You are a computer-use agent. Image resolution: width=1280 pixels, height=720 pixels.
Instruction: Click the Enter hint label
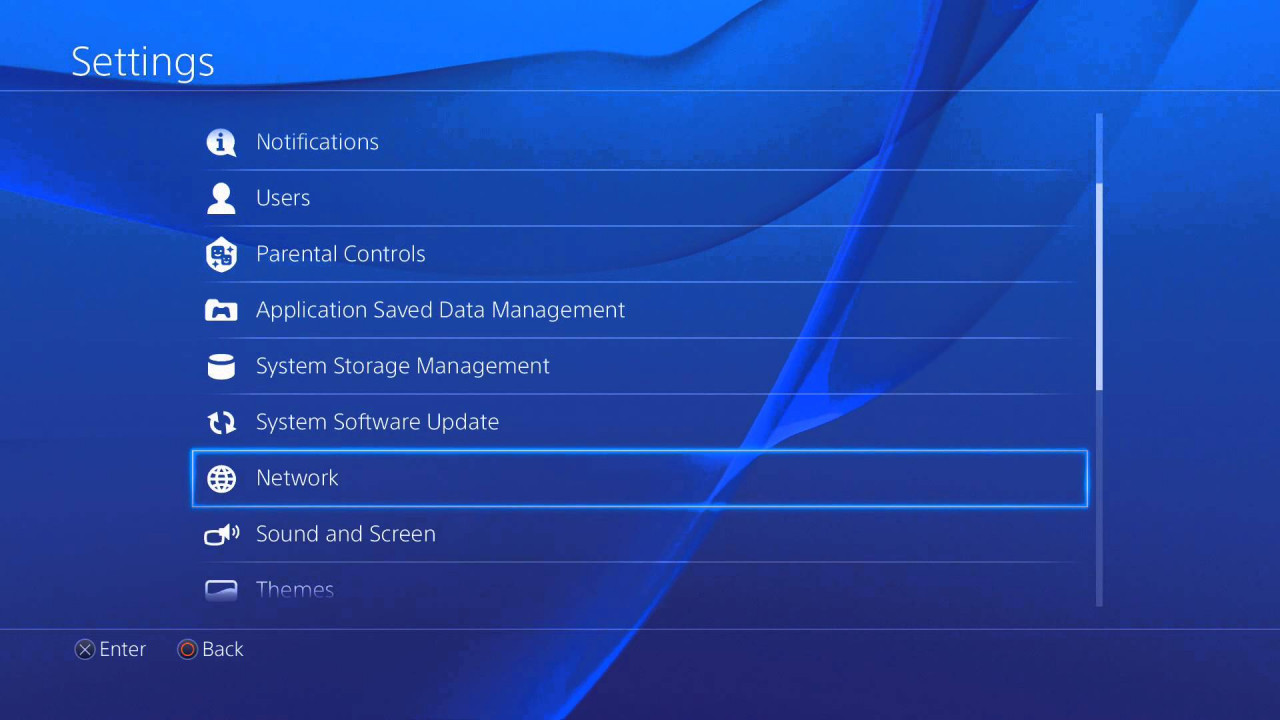click(x=123, y=650)
